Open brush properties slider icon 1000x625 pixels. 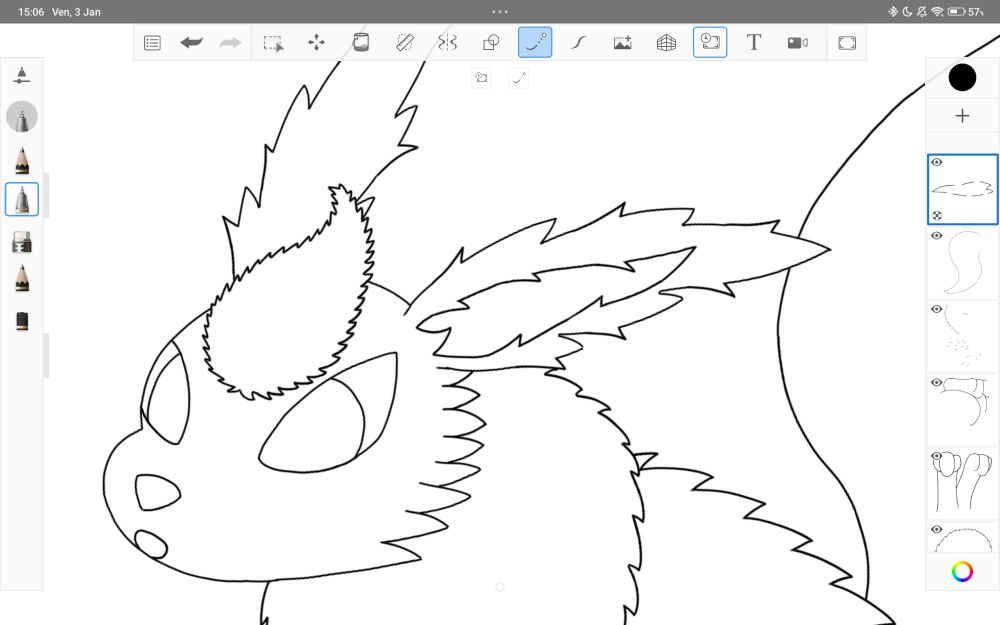pos(22,75)
